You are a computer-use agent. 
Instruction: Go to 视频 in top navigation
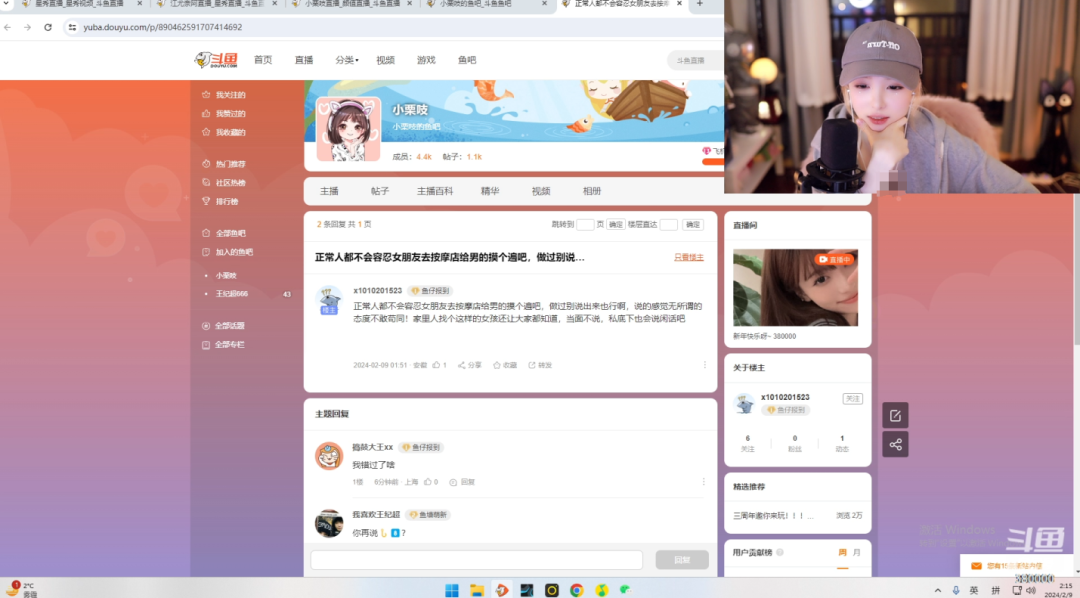click(386, 60)
